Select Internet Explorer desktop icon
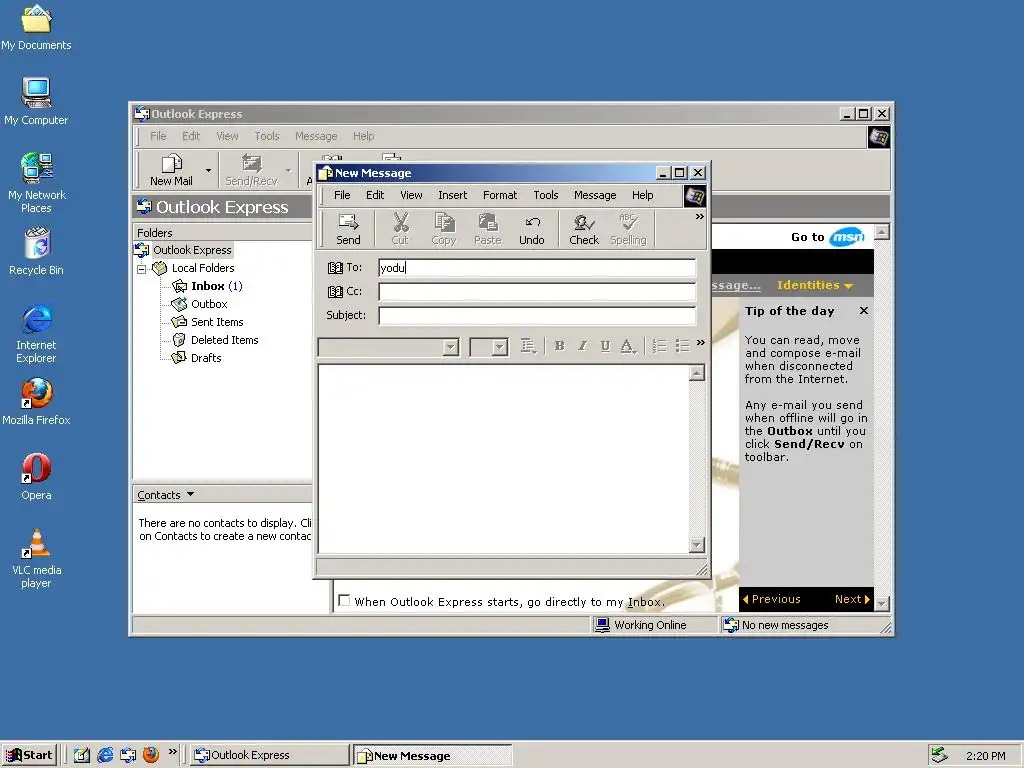The width and height of the screenshot is (1024, 768). click(36, 333)
